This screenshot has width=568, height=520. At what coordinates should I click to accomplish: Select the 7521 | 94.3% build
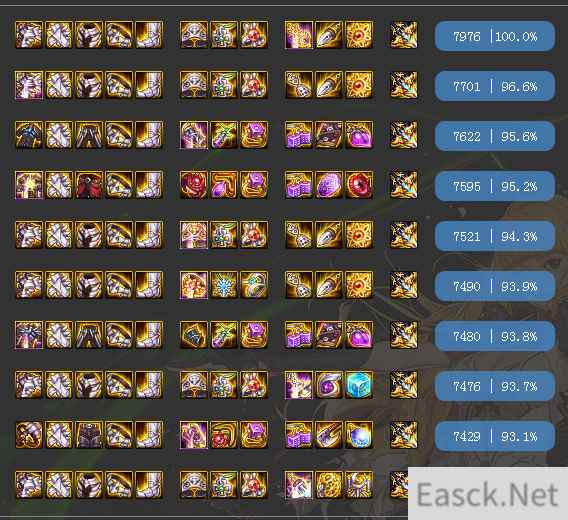(x=494, y=236)
